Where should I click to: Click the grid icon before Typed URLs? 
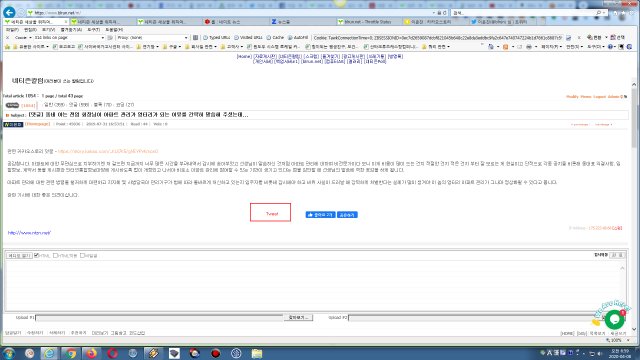pos(196,38)
